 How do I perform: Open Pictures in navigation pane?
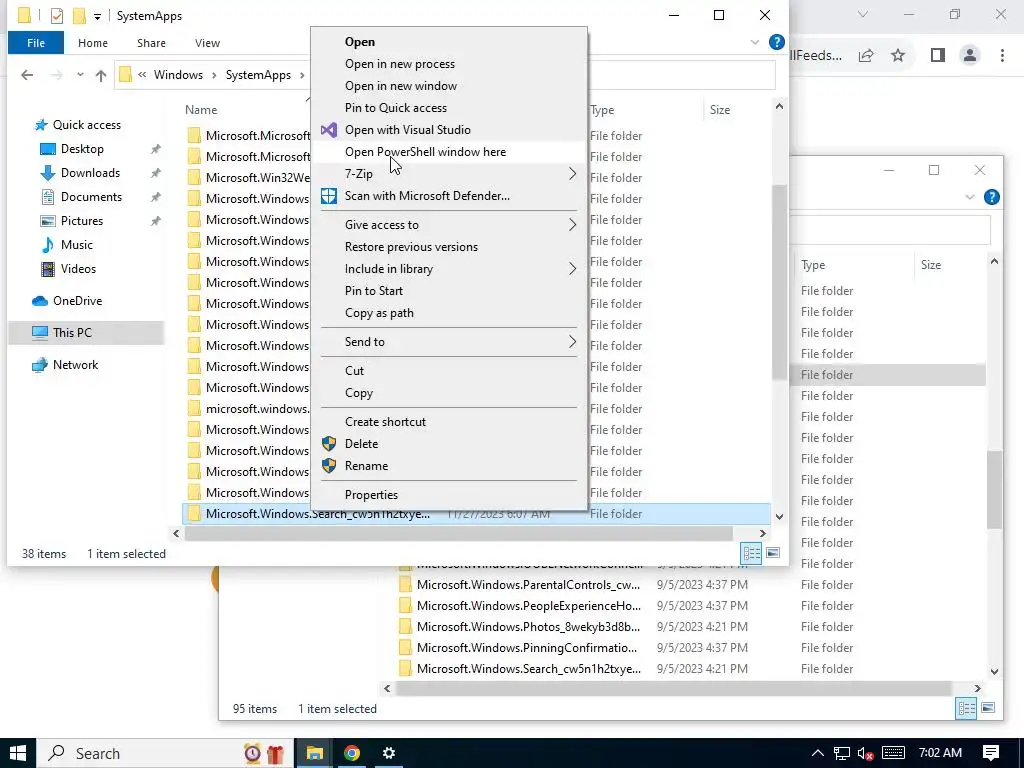coord(82,221)
